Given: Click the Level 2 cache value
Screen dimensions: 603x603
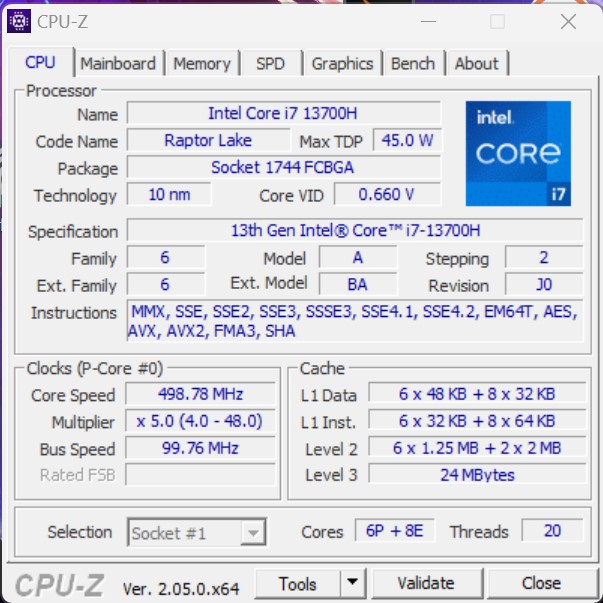Looking at the screenshot, I should click(477, 448).
